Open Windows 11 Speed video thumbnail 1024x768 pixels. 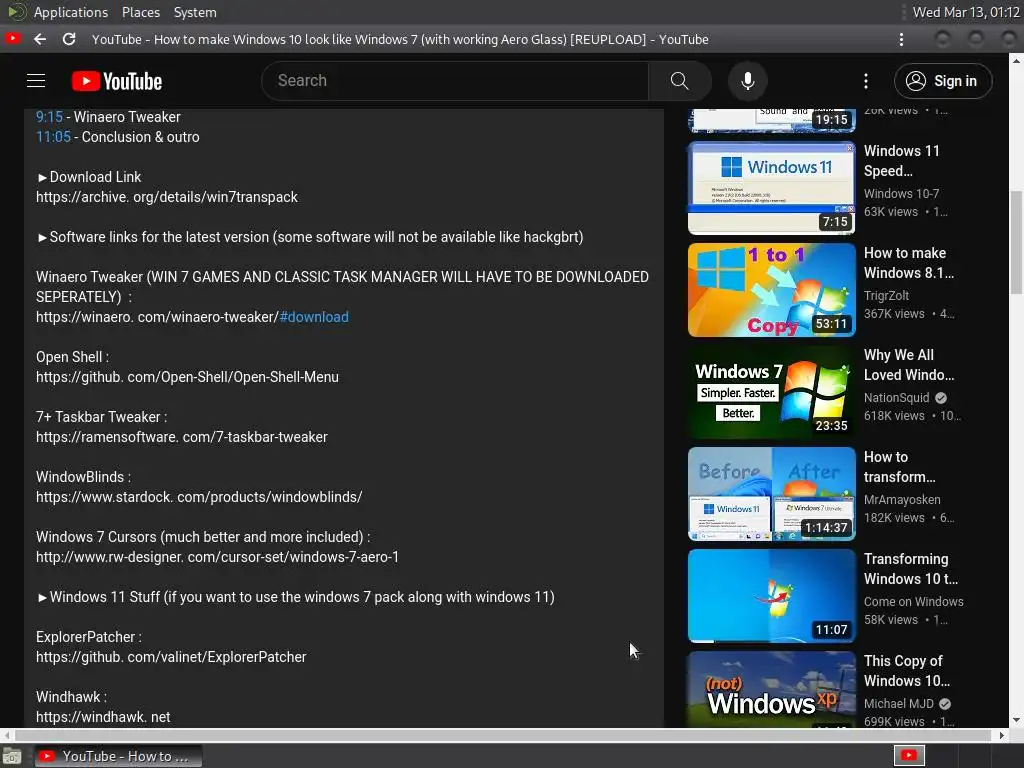pyautogui.click(x=771, y=188)
